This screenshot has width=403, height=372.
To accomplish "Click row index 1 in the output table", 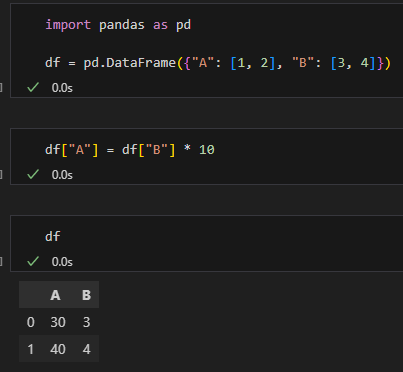I will pyautogui.click(x=30, y=349).
